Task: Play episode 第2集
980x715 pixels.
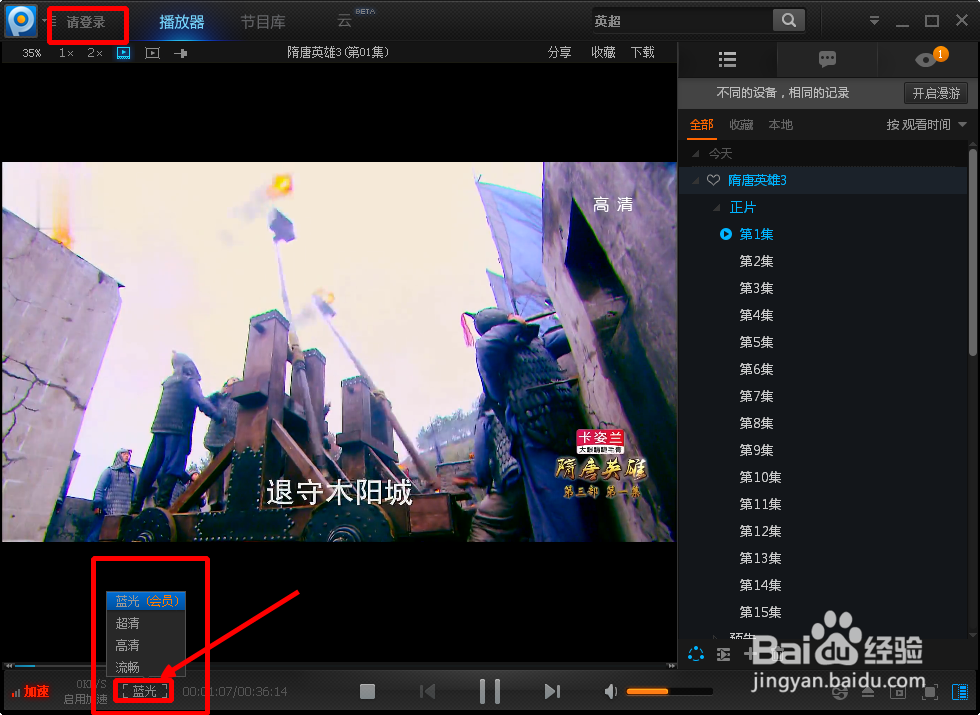Action: pos(756,261)
